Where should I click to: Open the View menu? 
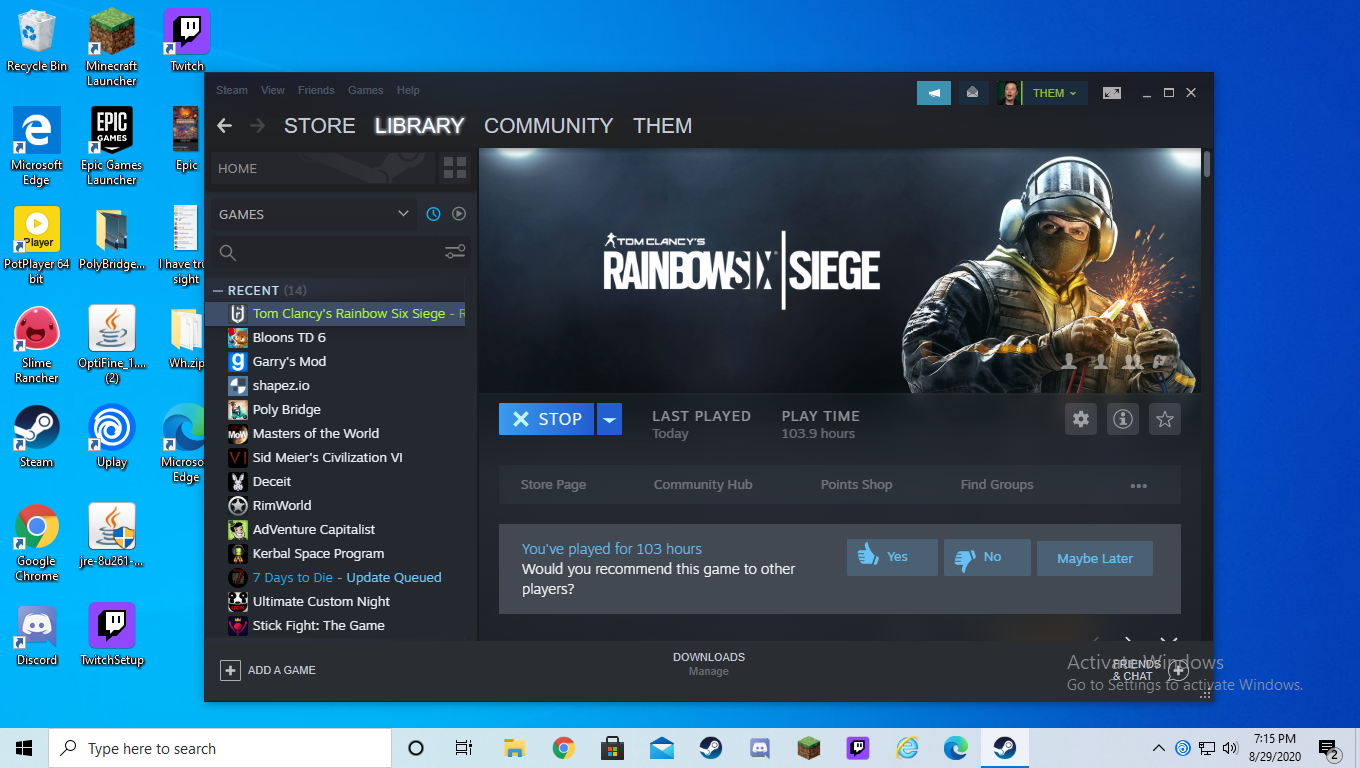click(273, 90)
